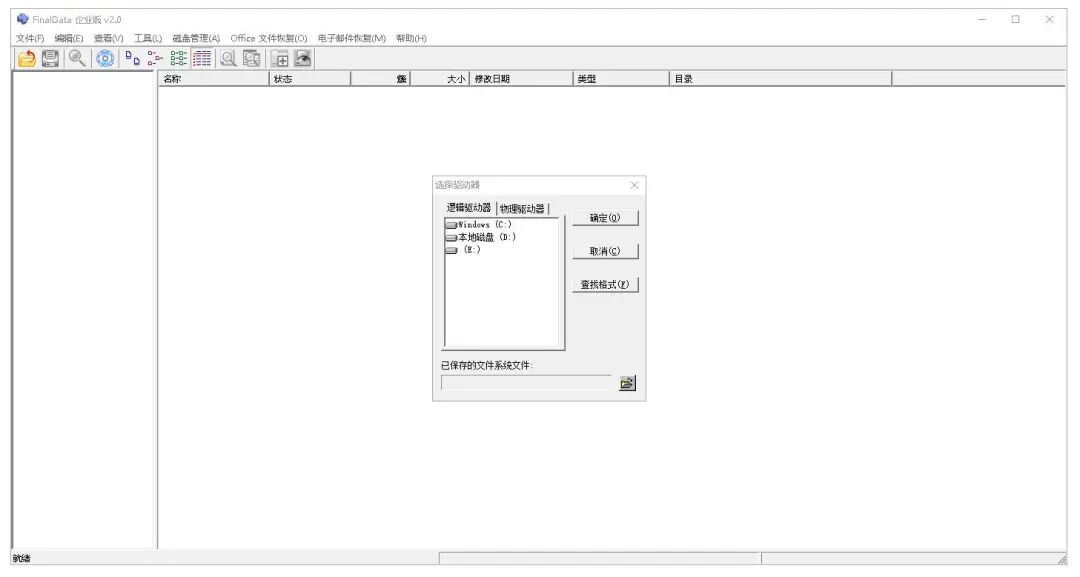Select the (E:) drive
This screenshot has height=577, width=1080.
(x=464, y=249)
